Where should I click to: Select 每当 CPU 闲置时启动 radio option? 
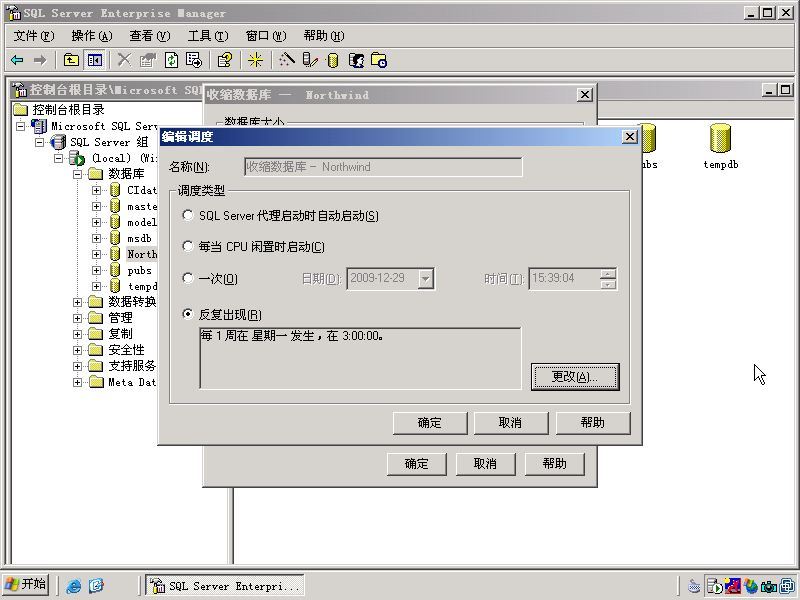(188, 246)
